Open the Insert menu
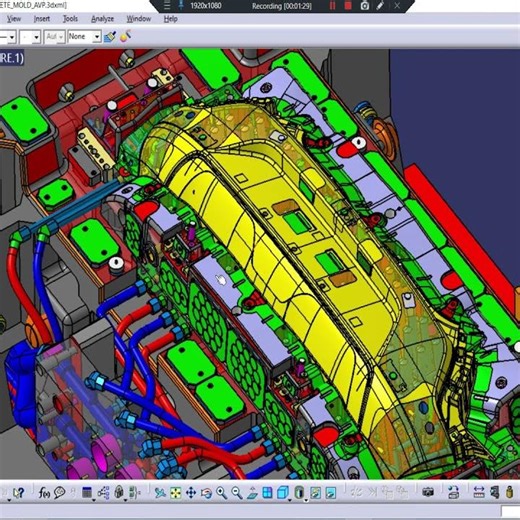Screen dimensions: 520x520 [42, 19]
